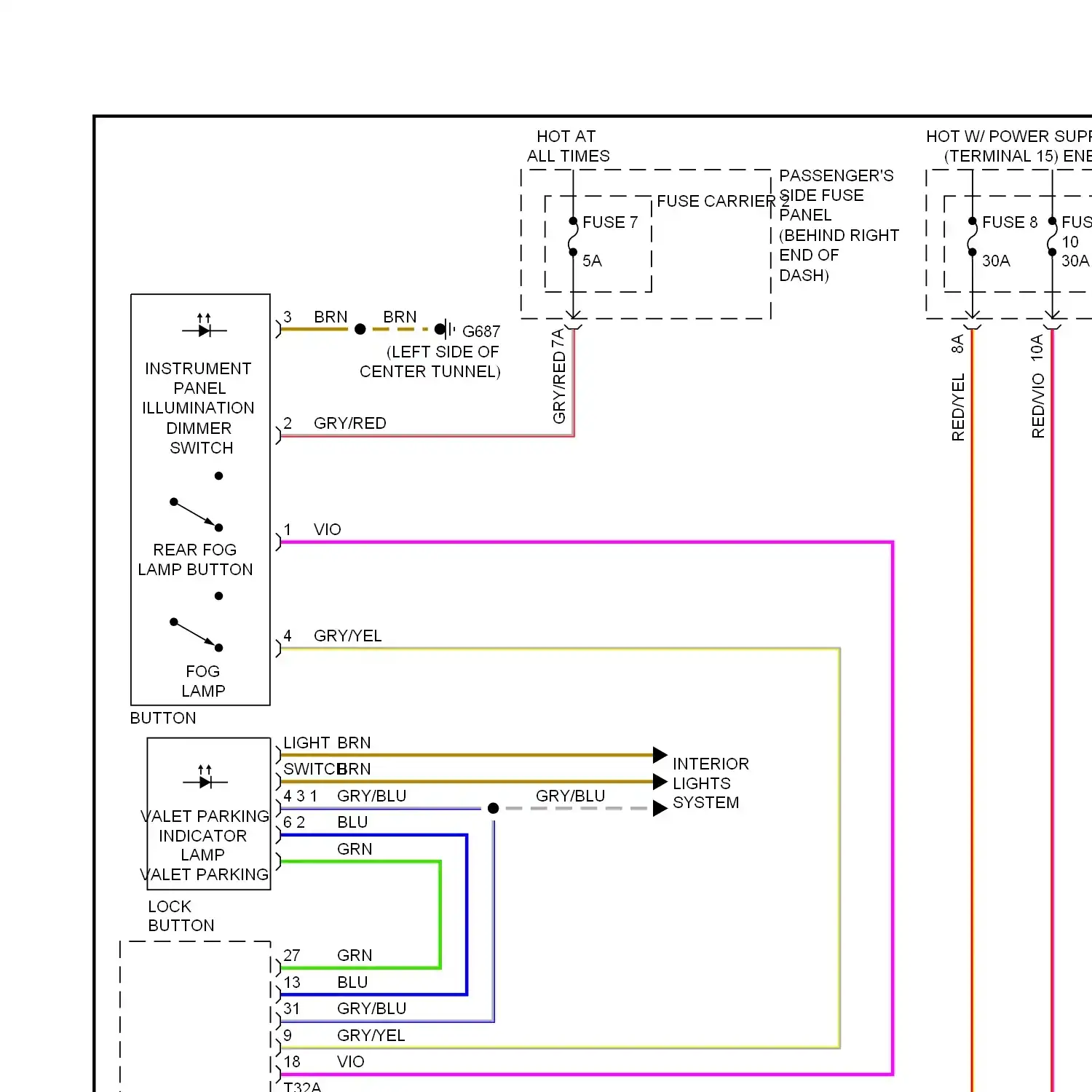Click pin 9 GRY/YEL label

[x=344, y=1035]
